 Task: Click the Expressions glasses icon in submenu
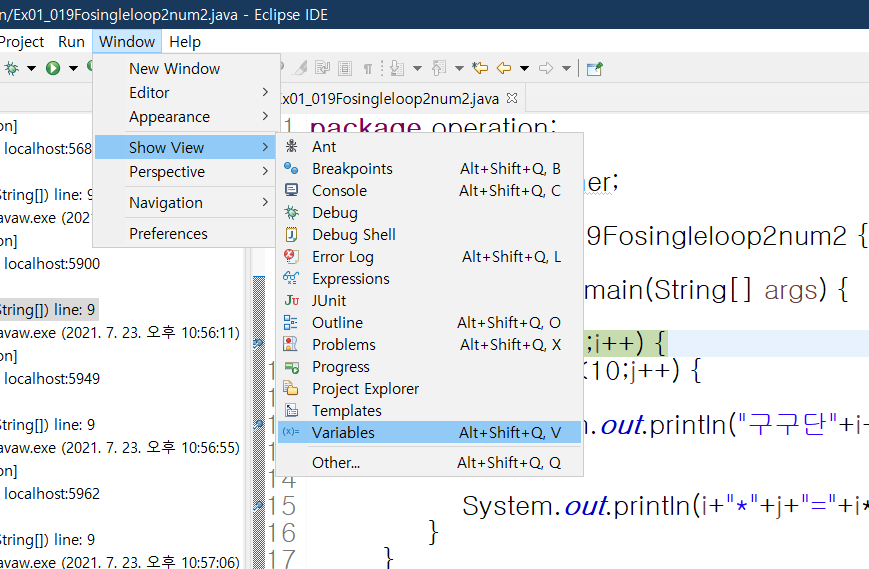click(x=291, y=278)
